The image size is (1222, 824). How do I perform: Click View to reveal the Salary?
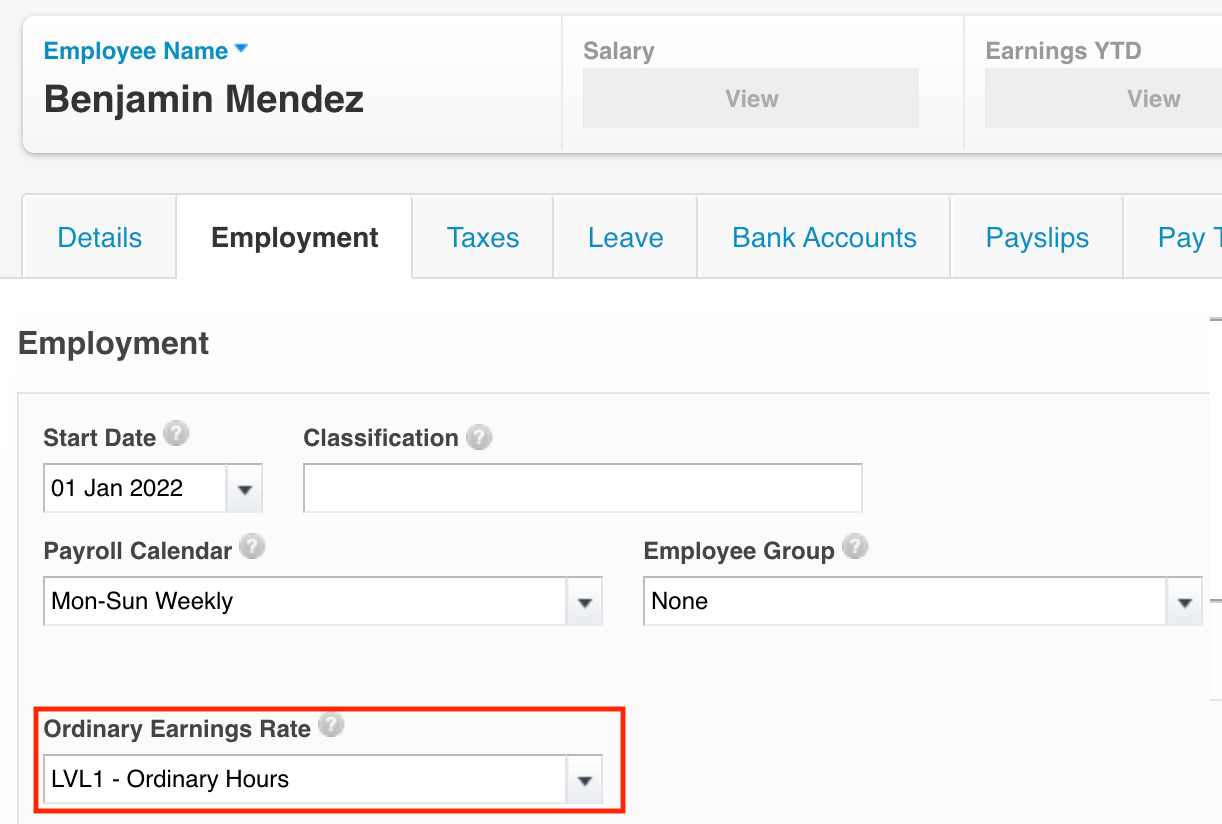tap(750, 97)
